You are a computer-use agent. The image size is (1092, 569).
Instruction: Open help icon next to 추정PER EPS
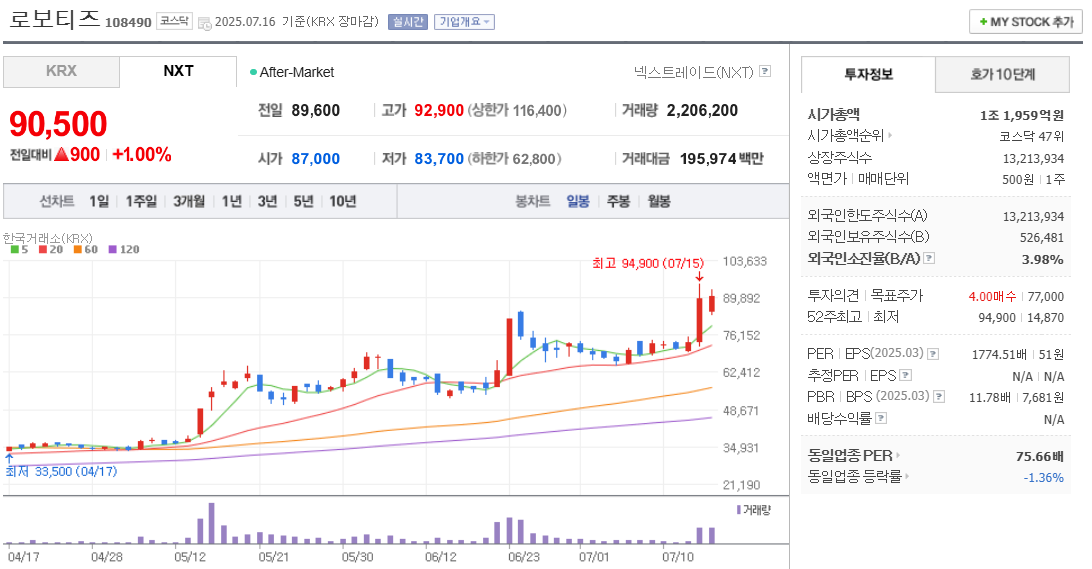(x=905, y=375)
